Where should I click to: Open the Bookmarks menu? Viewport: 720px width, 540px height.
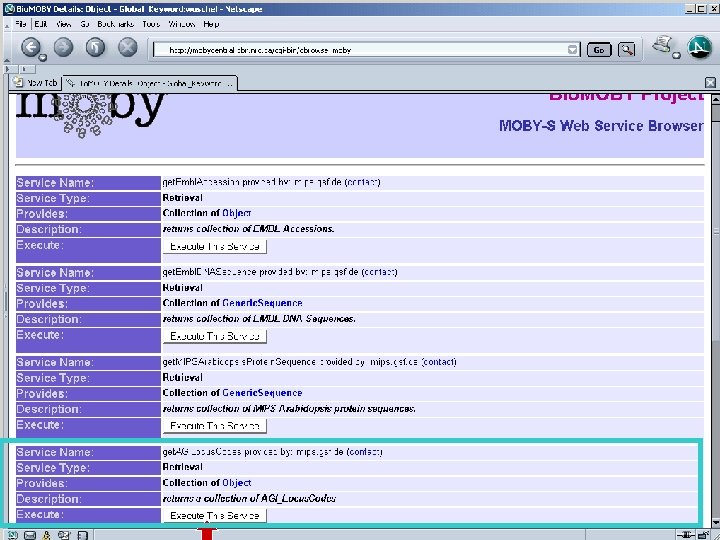coord(115,24)
